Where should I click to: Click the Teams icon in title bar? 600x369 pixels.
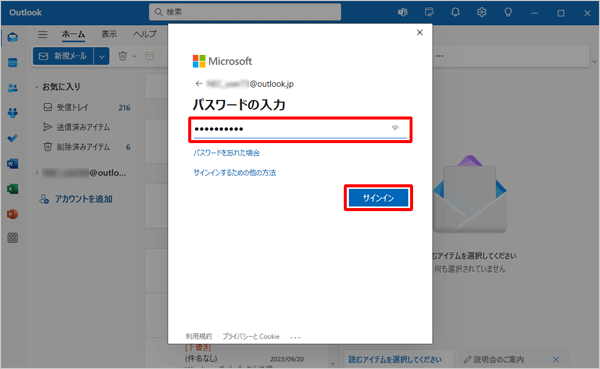tap(403, 12)
